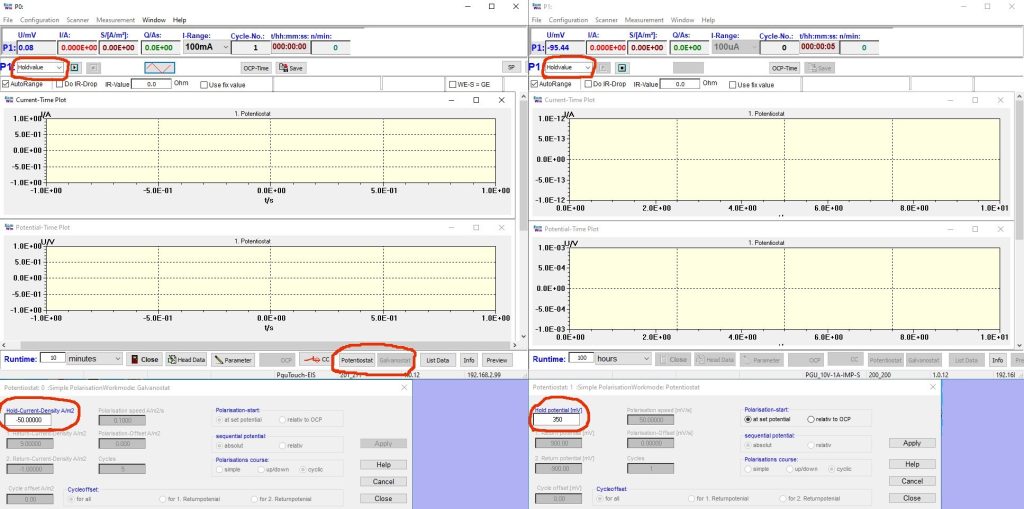This screenshot has width=1024, height=509.
Task: Close the Galvanostat polarisation dialog with X
Action: pyautogui.click(x=404, y=387)
